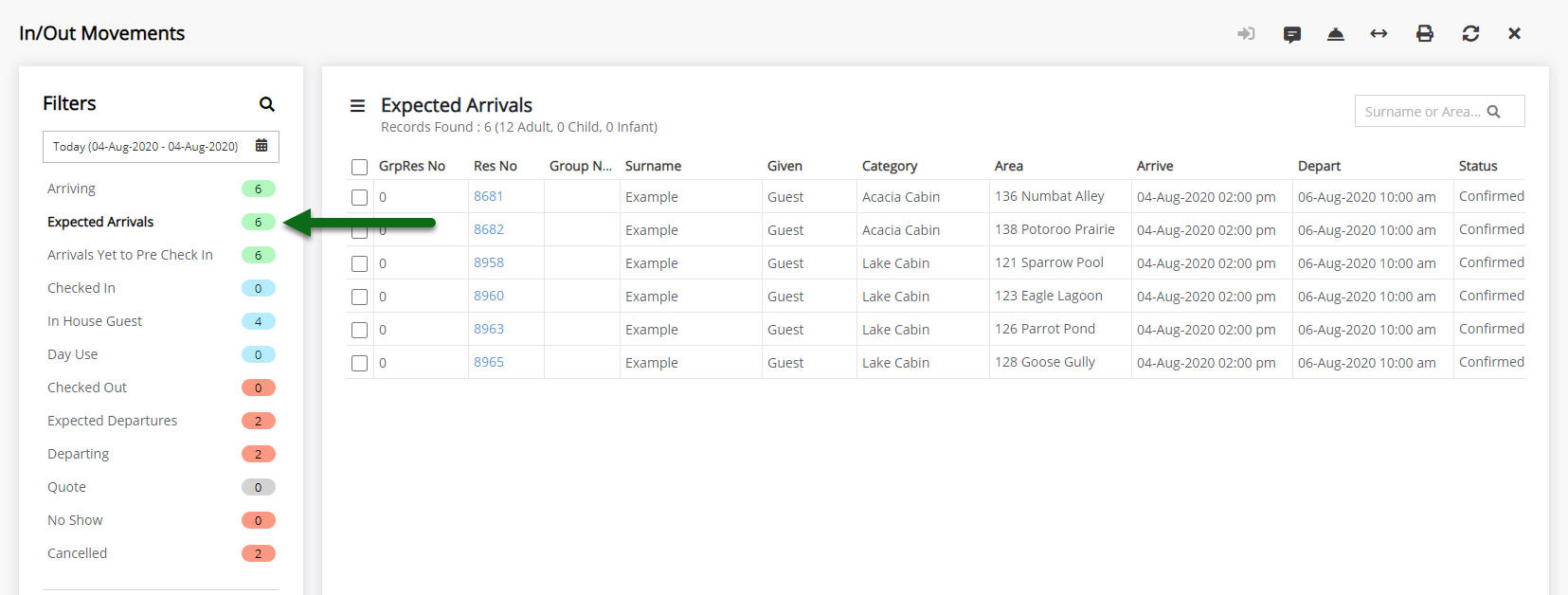
Task: Open the hamburger menu beside Expected Arrivals
Action: point(357,106)
